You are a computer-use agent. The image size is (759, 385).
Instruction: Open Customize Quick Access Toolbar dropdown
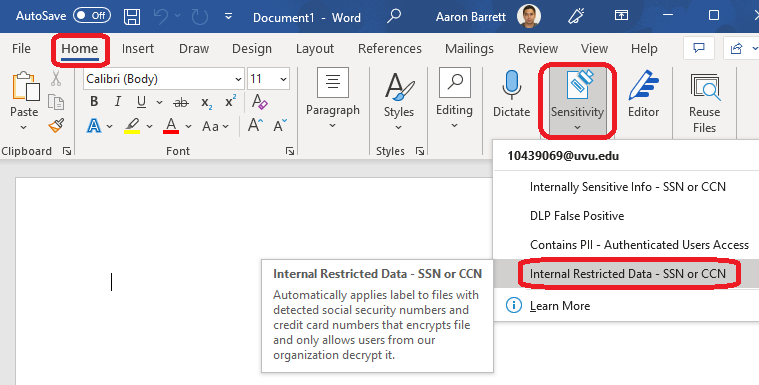pyautogui.click(x=228, y=17)
